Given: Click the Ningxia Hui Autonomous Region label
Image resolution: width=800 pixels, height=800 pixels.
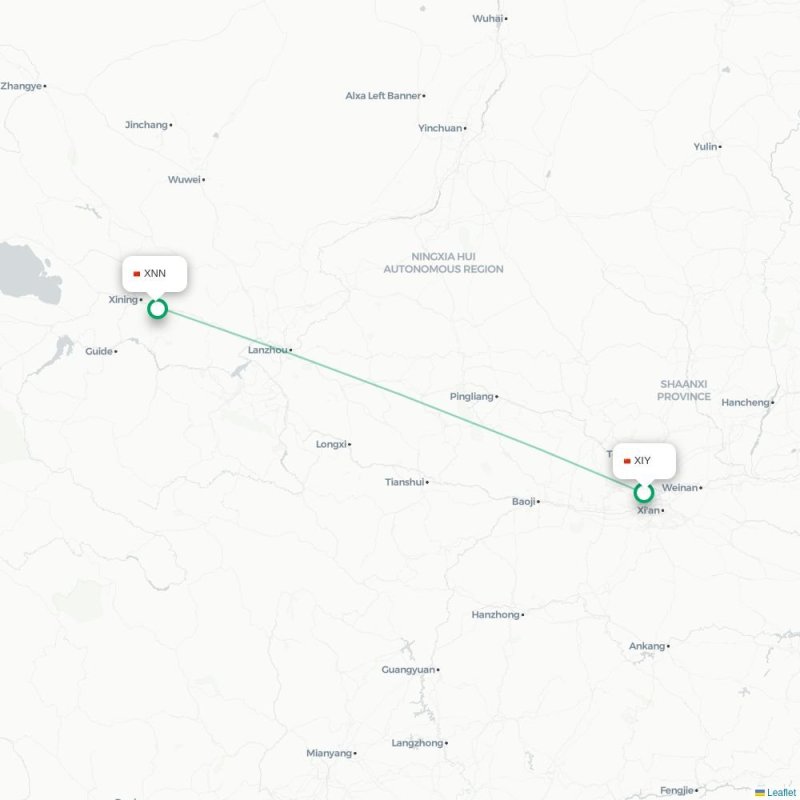Looking at the screenshot, I should point(443,263).
